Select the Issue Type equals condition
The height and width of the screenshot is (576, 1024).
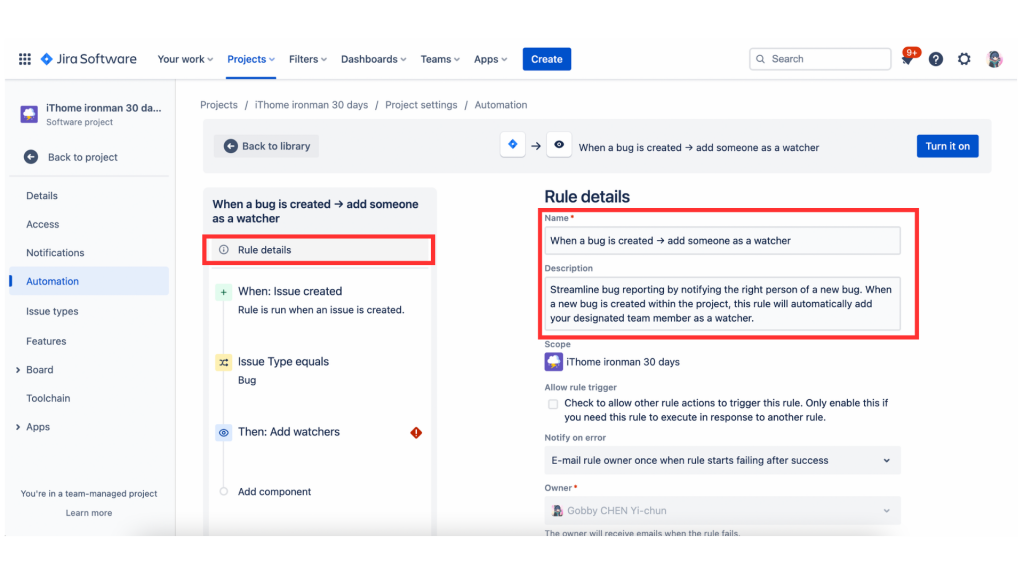click(x=283, y=362)
